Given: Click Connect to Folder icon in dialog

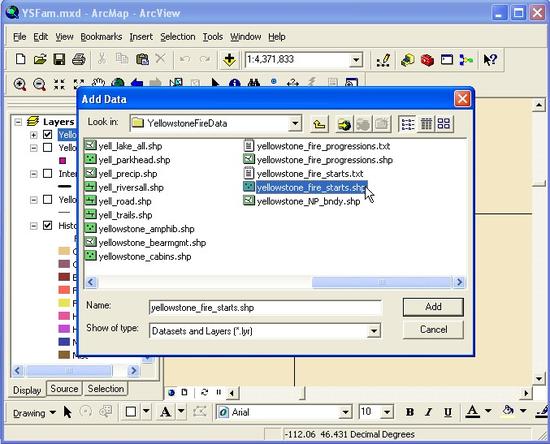Looking at the screenshot, I should [344, 124].
